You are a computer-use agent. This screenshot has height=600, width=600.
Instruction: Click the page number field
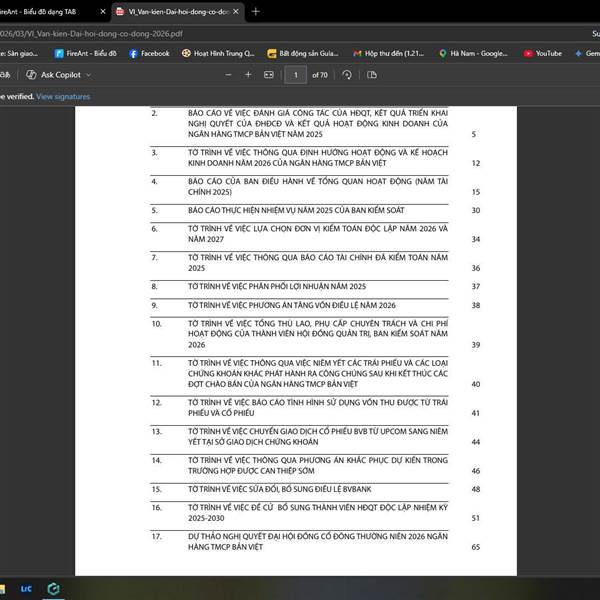(295, 75)
